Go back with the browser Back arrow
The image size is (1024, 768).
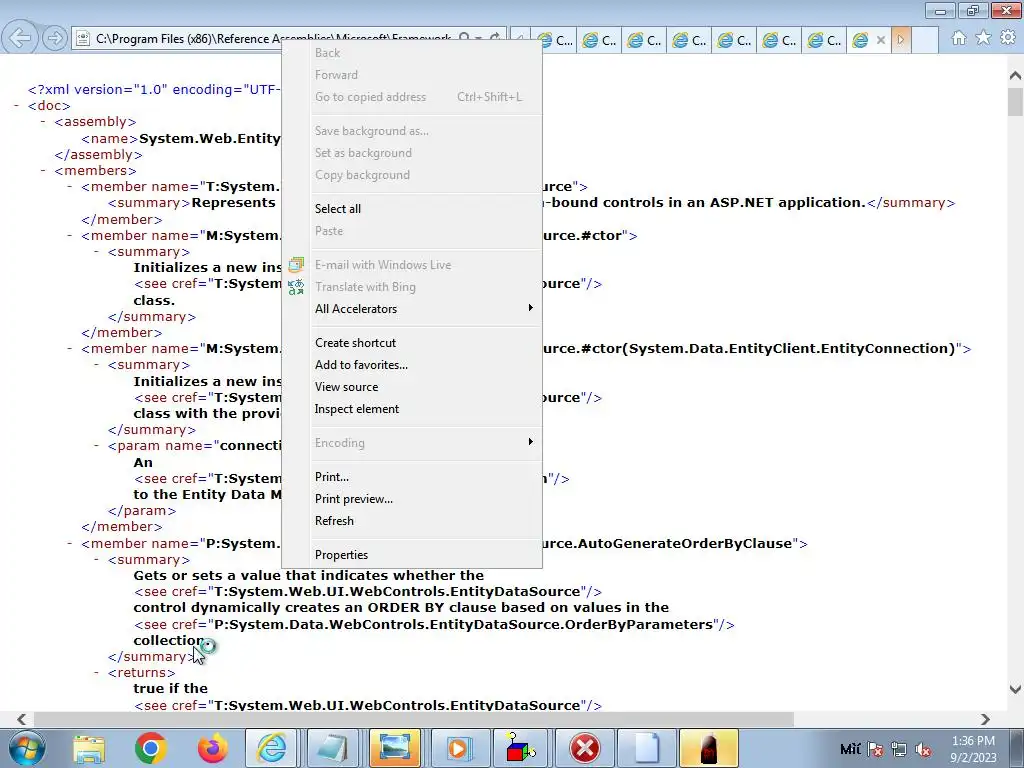(x=20, y=38)
